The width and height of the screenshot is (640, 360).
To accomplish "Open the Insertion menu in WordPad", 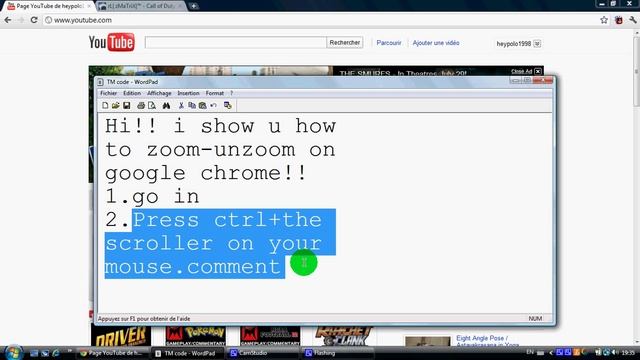I will pyautogui.click(x=188, y=93).
